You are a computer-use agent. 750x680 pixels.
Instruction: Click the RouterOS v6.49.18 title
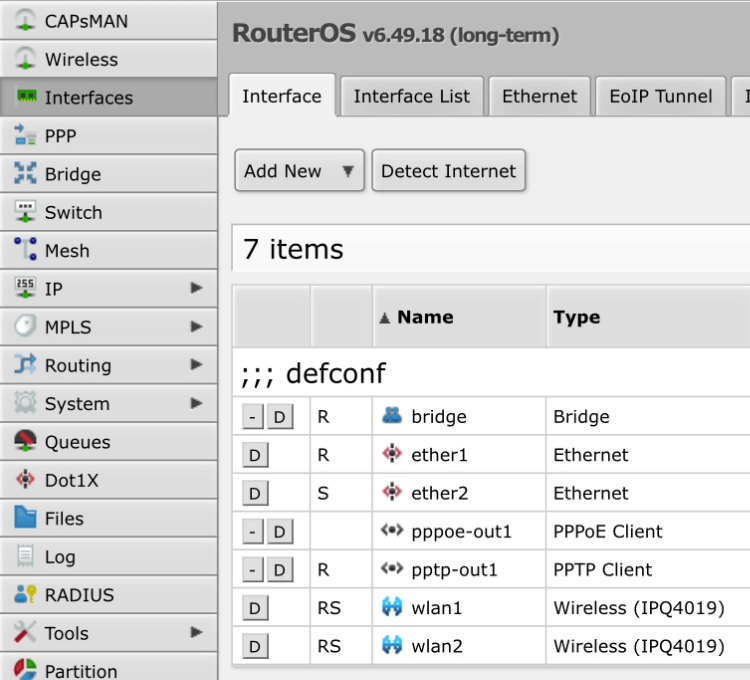[396, 34]
